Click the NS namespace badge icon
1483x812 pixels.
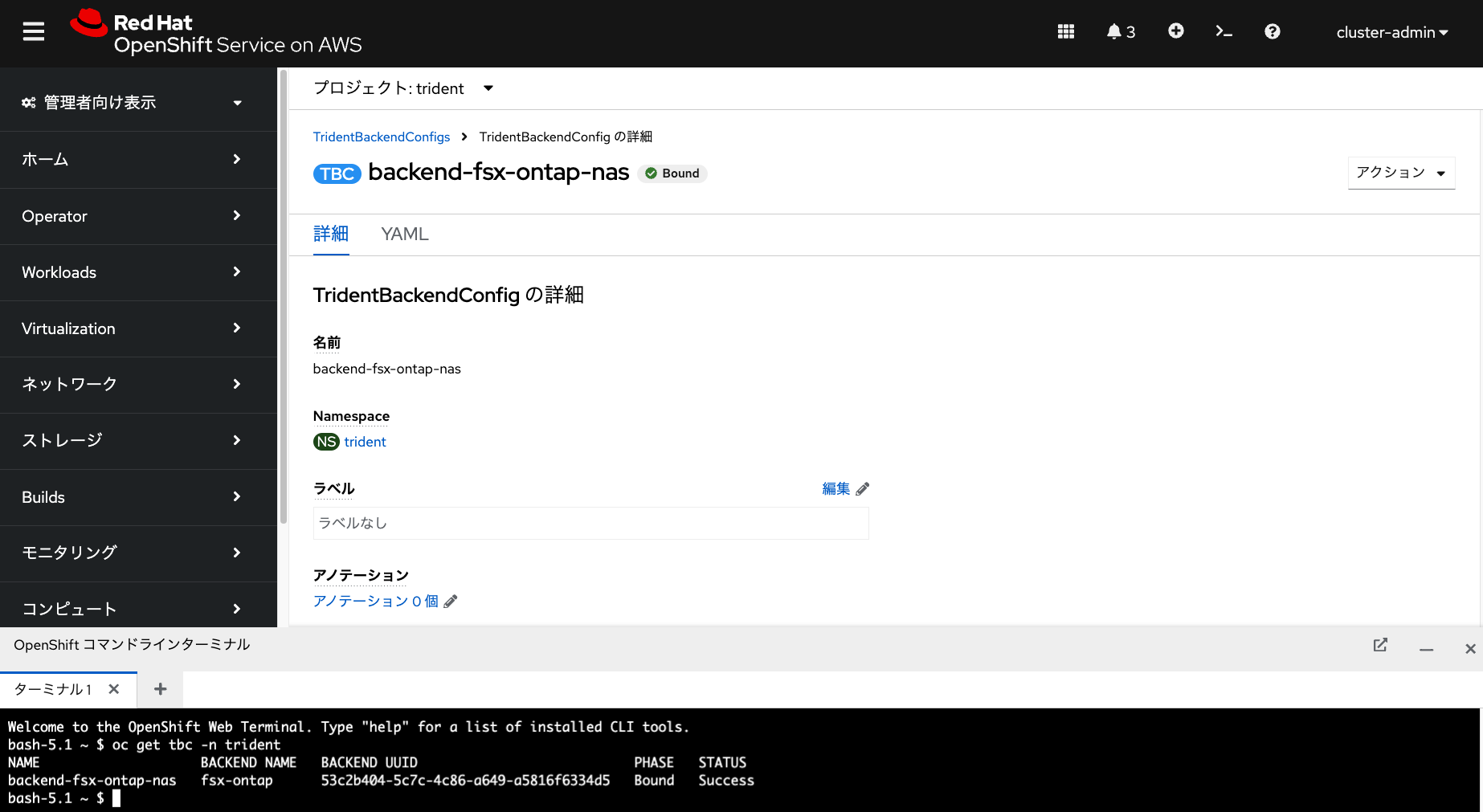[x=326, y=442]
